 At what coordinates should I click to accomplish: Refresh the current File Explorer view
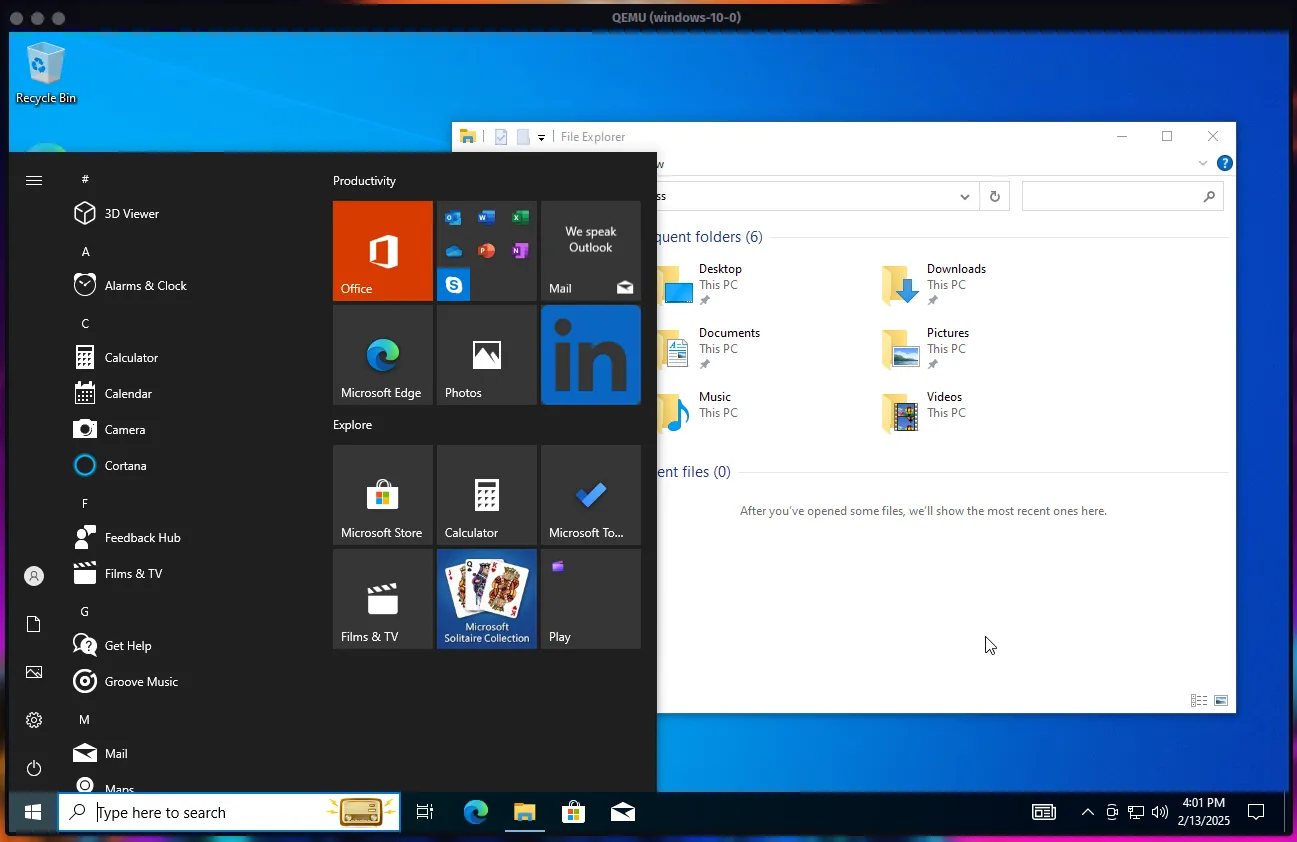[994, 196]
